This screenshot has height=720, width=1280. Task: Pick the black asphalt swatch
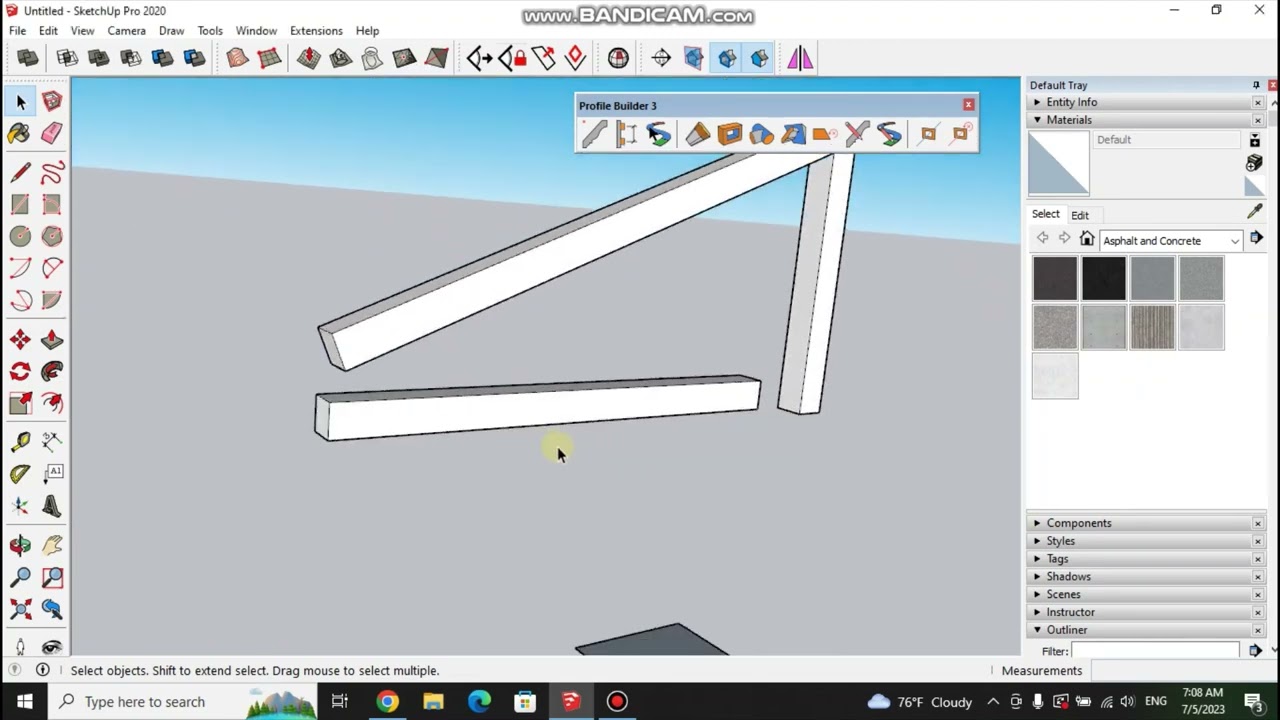pos(1104,278)
